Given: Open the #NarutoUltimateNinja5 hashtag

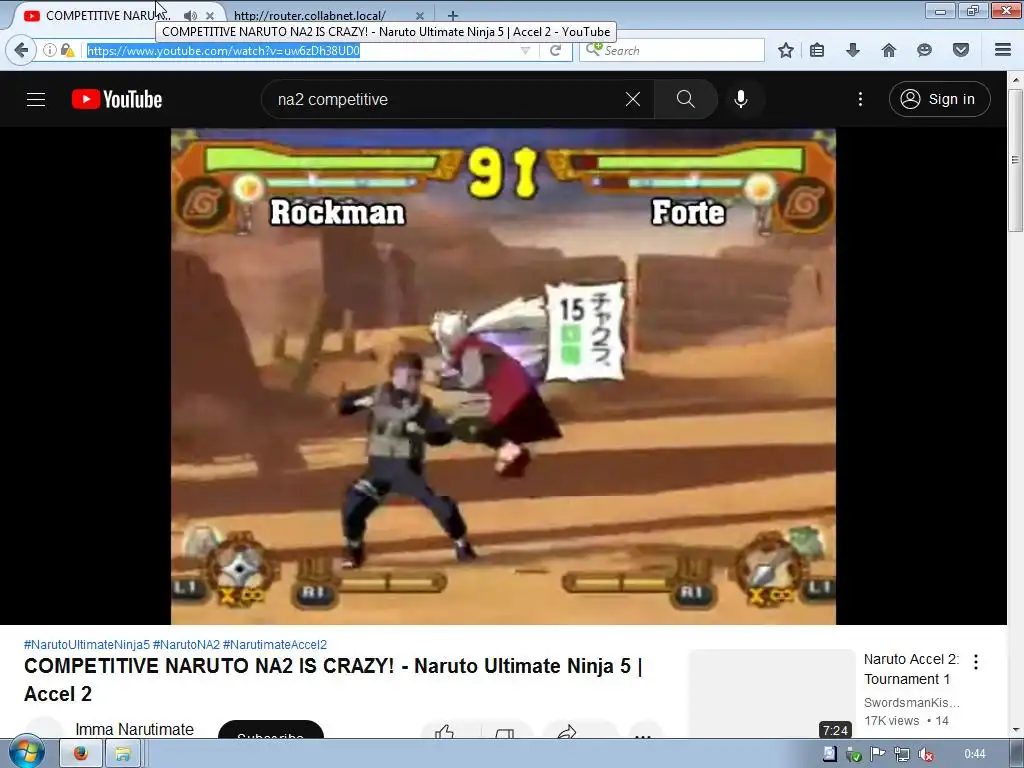Looking at the screenshot, I should pos(87,645).
